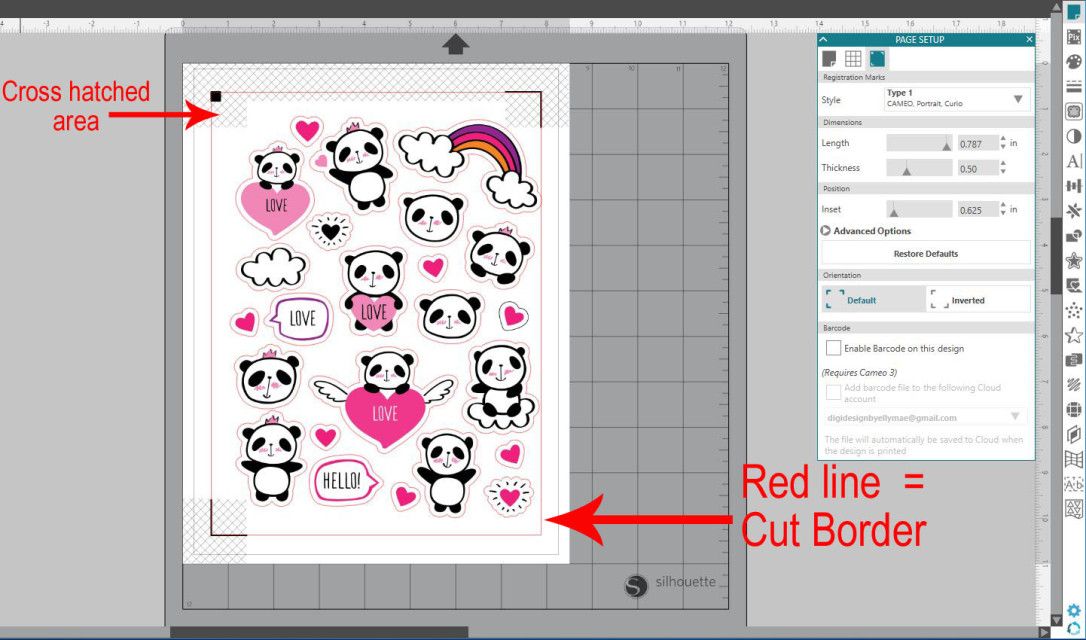This screenshot has width=1086, height=640.
Task: Open the Rhinestone dots panel
Action: [x=1074, y=310]
